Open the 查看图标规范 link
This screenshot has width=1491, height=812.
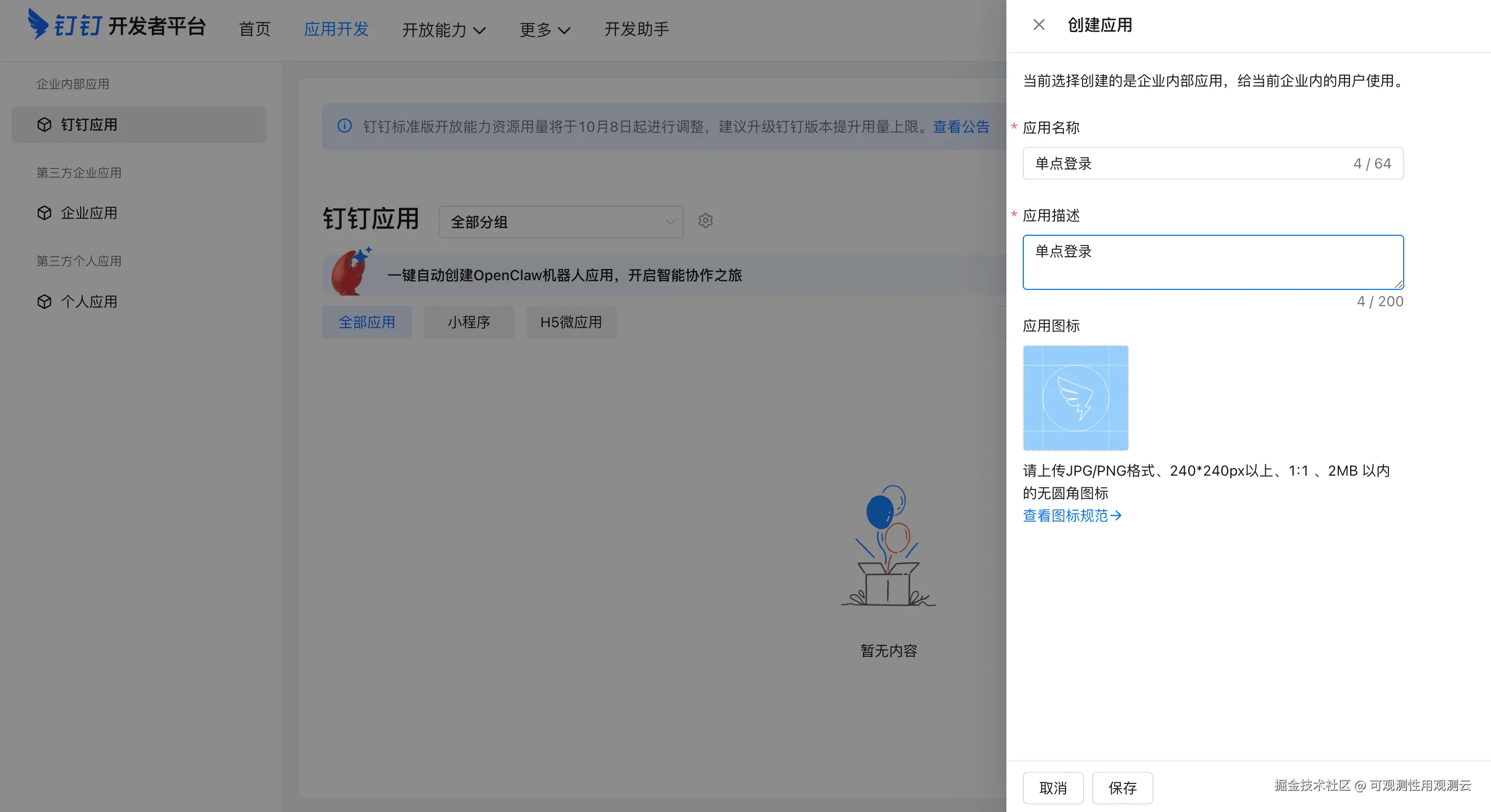click(1071, 515)
